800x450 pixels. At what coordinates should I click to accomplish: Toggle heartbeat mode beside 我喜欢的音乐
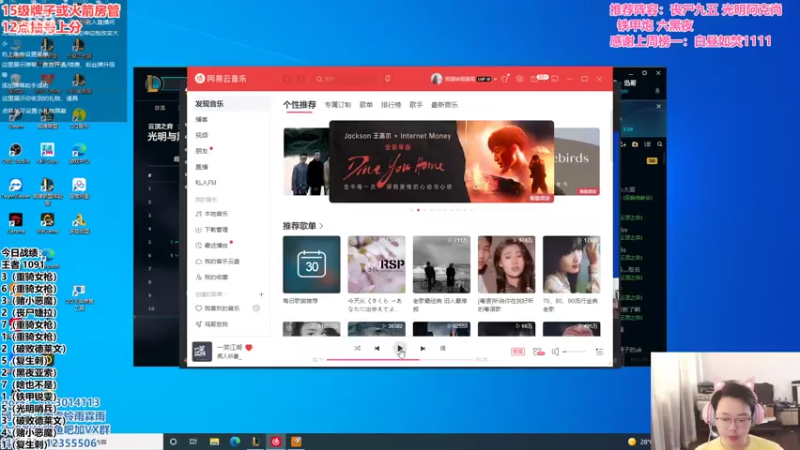click(x=256, y=309)
